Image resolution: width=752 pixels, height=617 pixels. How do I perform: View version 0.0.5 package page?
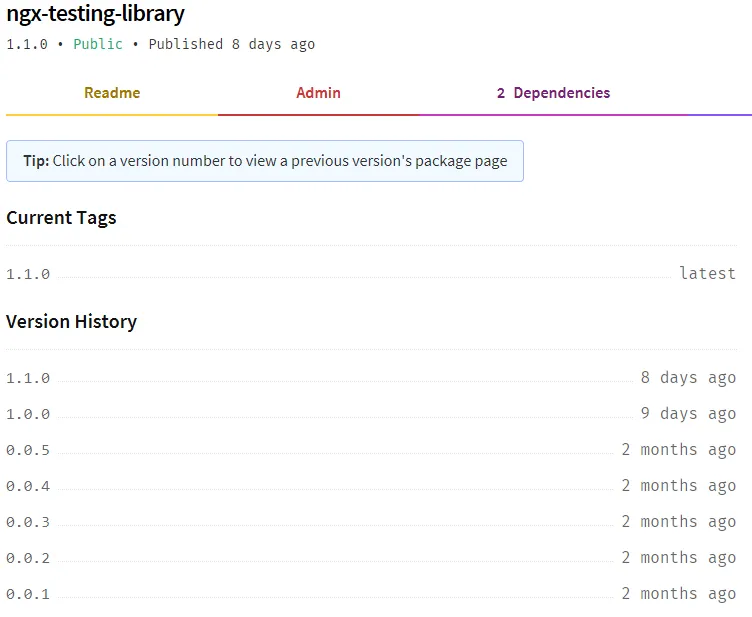[28, 450]
